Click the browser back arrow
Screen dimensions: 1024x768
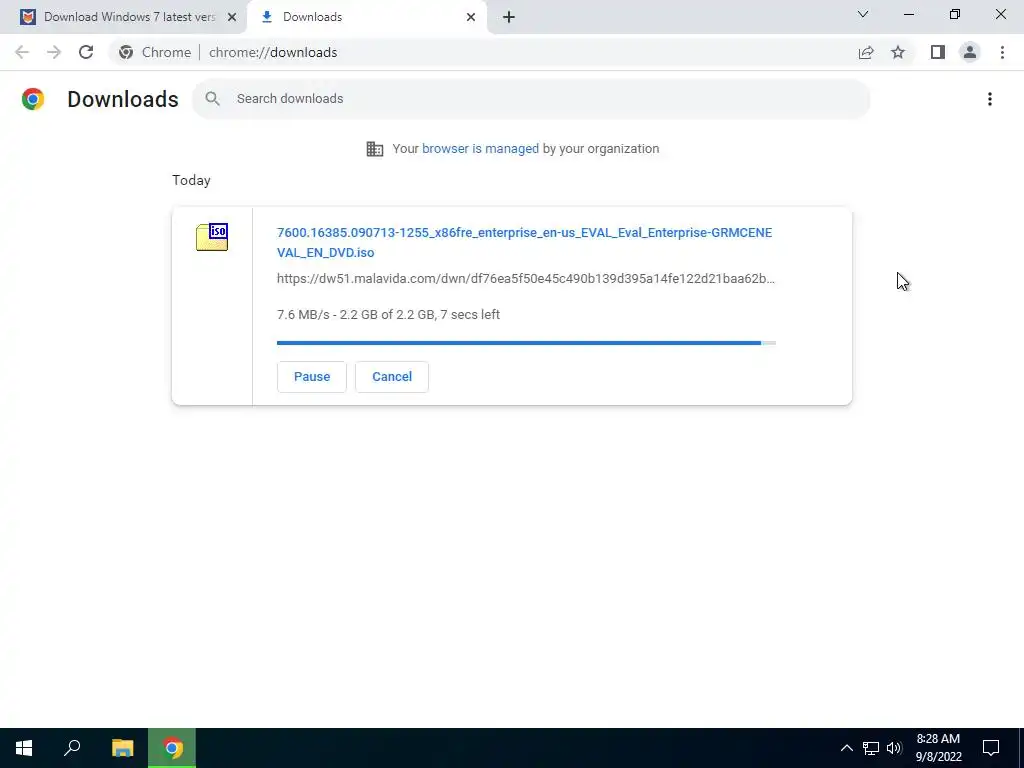point(22,52)
